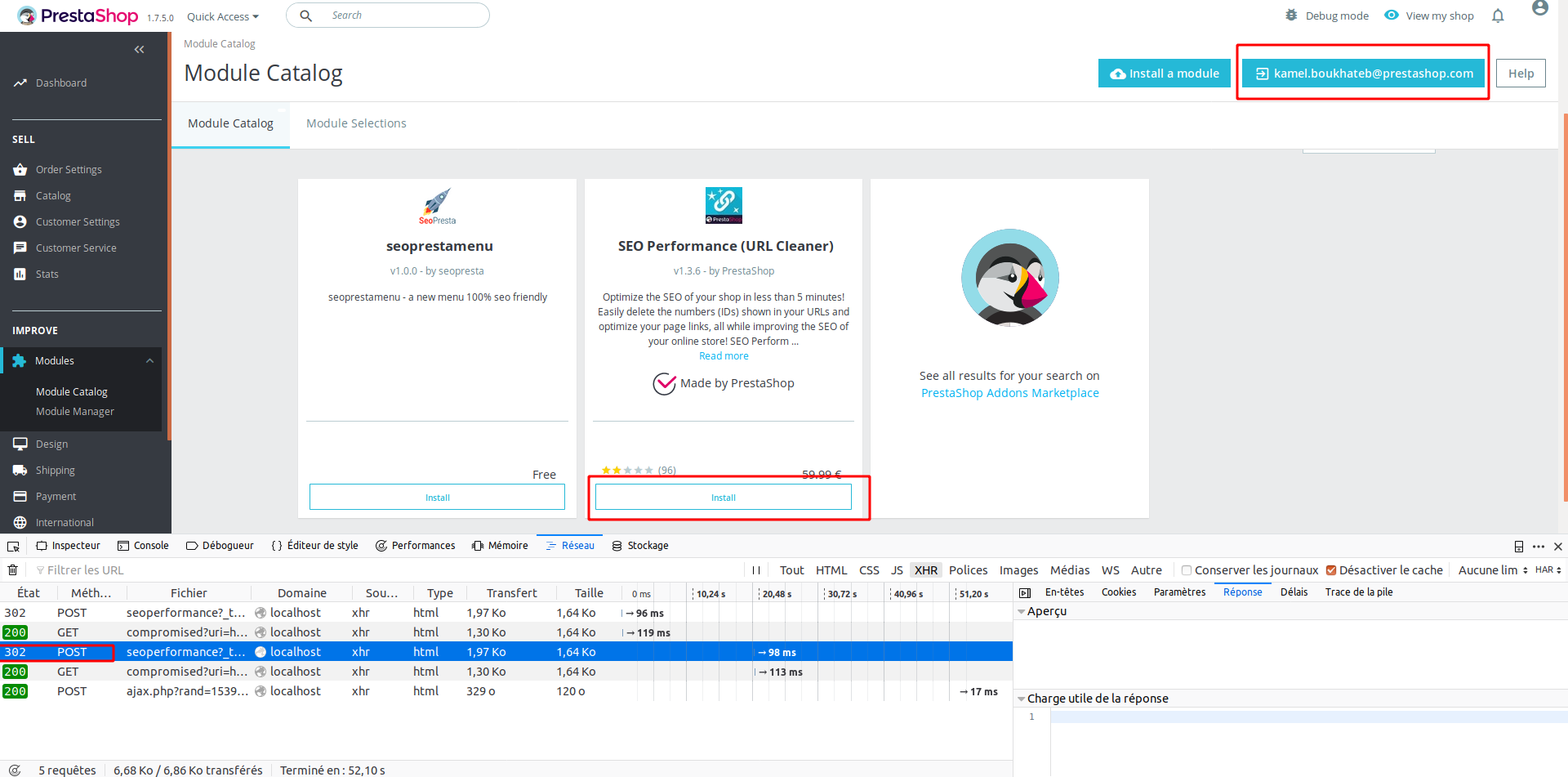Open the notifications bell
This screenshot has width=1568, height=777.
point(1499,16)
